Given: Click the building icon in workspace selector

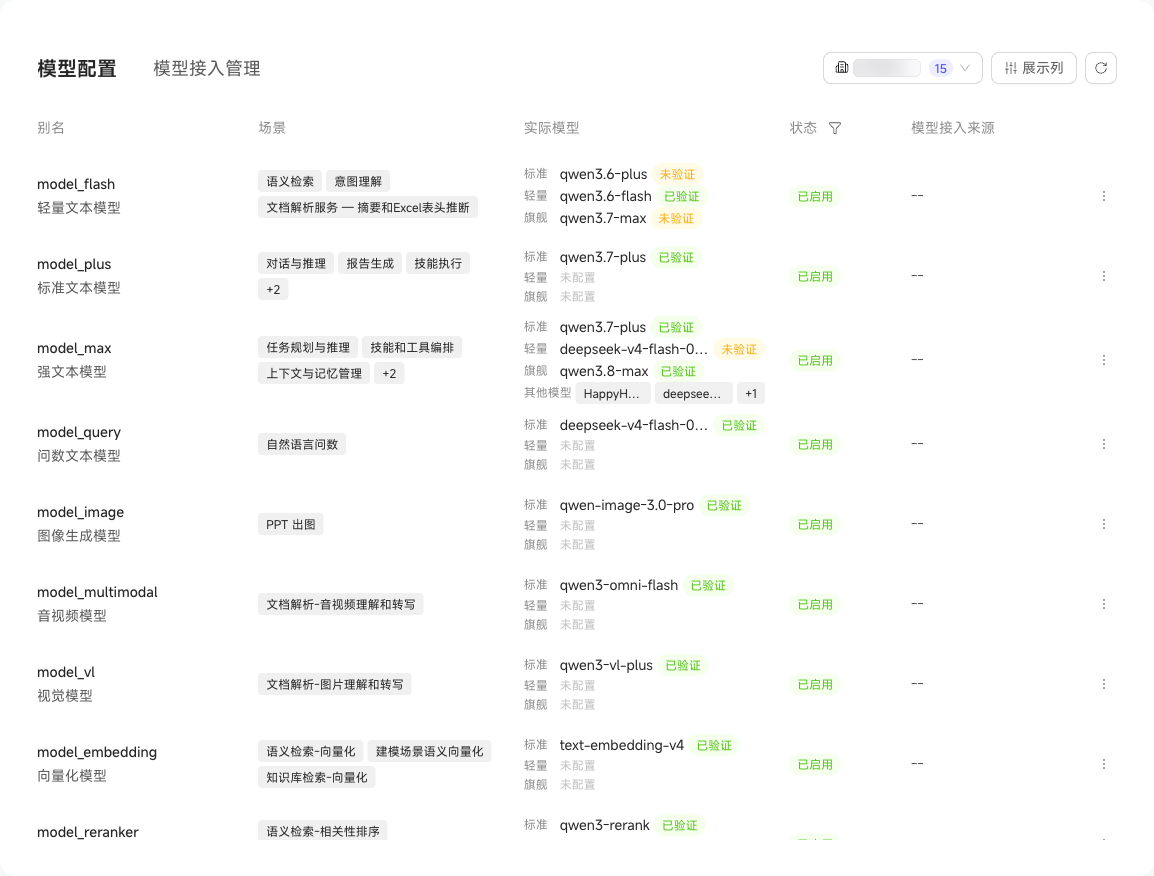Looking at the screenshot, I should point(842,68).
